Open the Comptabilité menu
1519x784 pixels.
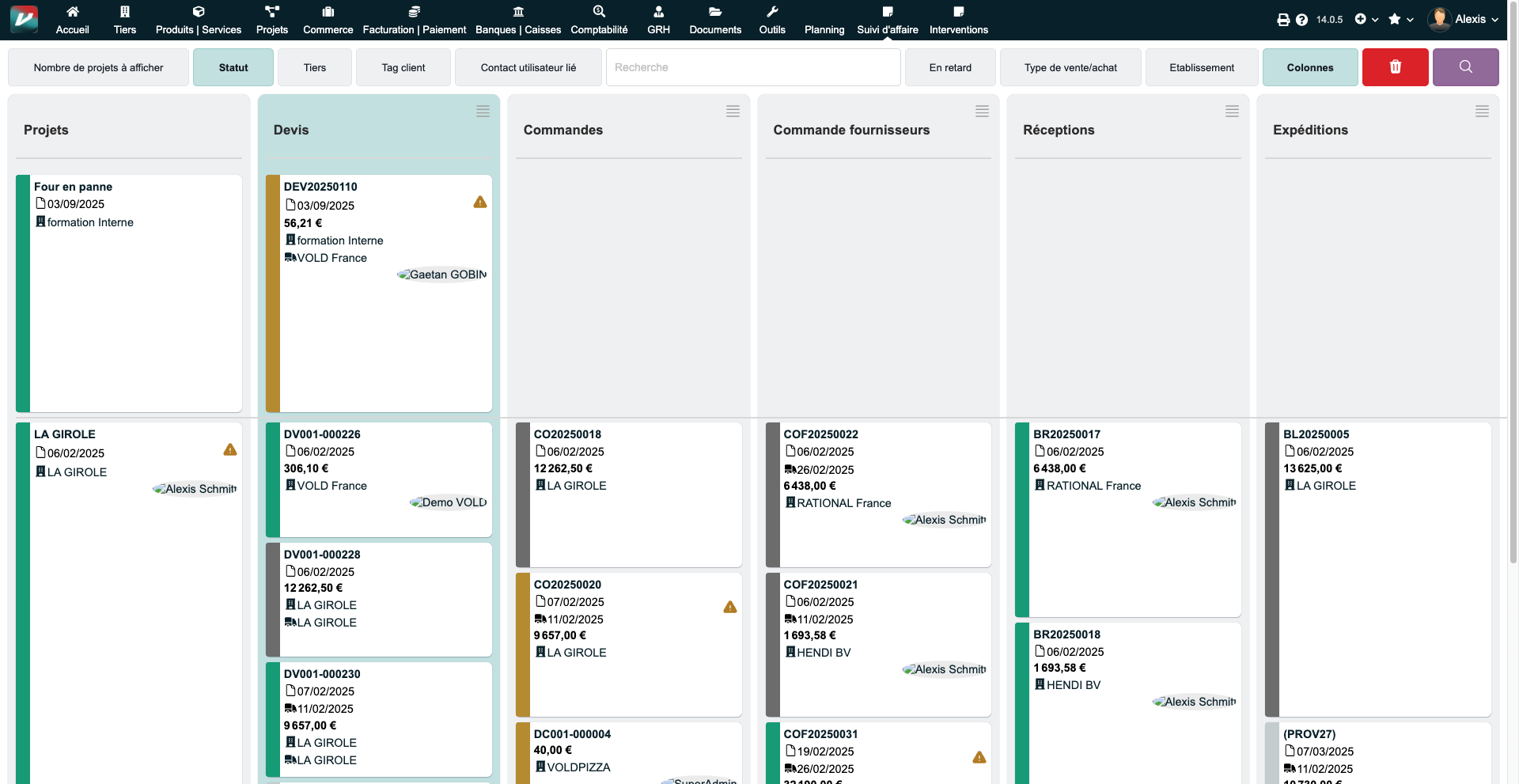pyautogui.click(x=599, y=20)
